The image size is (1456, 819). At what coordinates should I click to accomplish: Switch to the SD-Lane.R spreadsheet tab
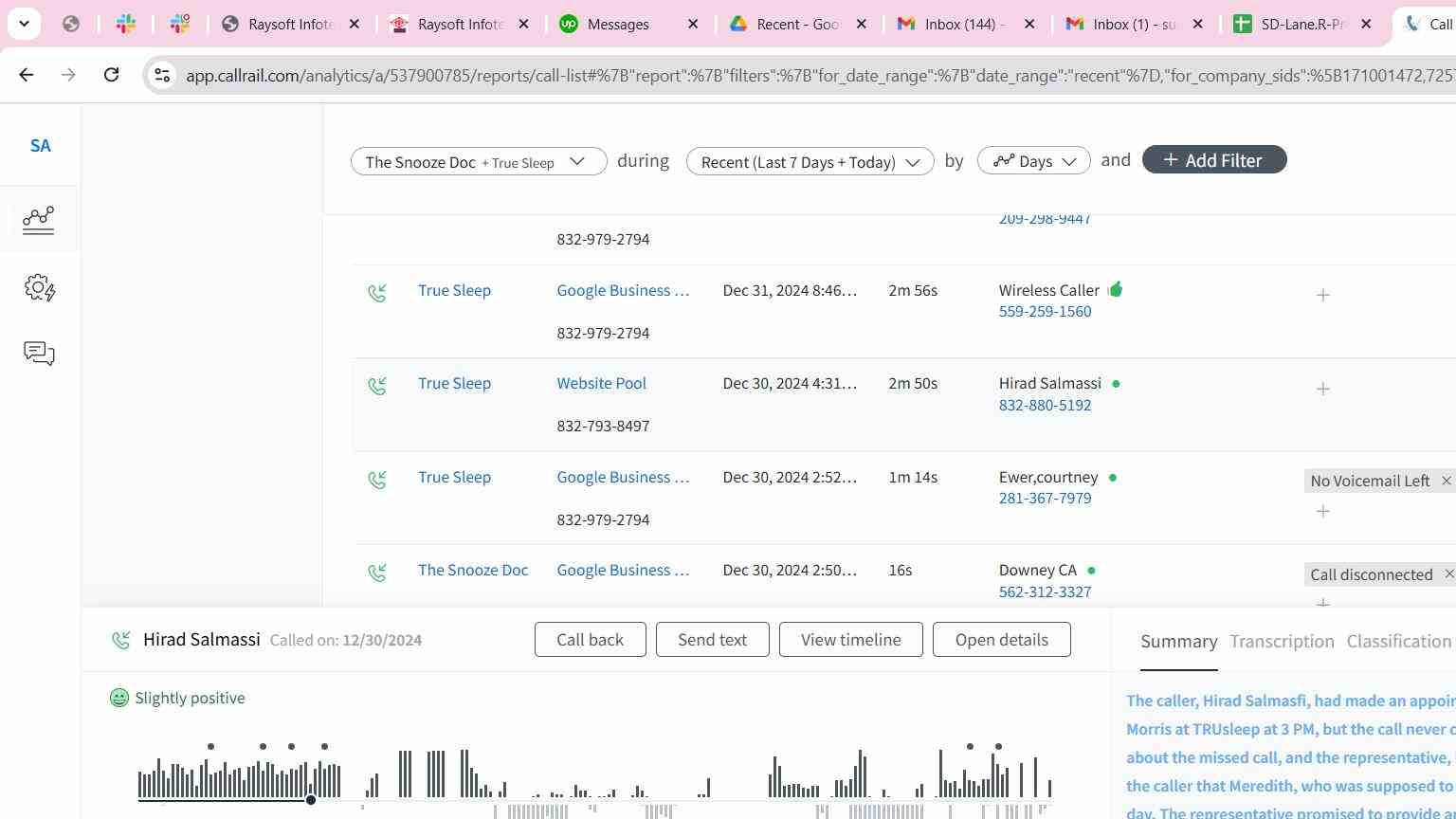(x=1303, y=24)
